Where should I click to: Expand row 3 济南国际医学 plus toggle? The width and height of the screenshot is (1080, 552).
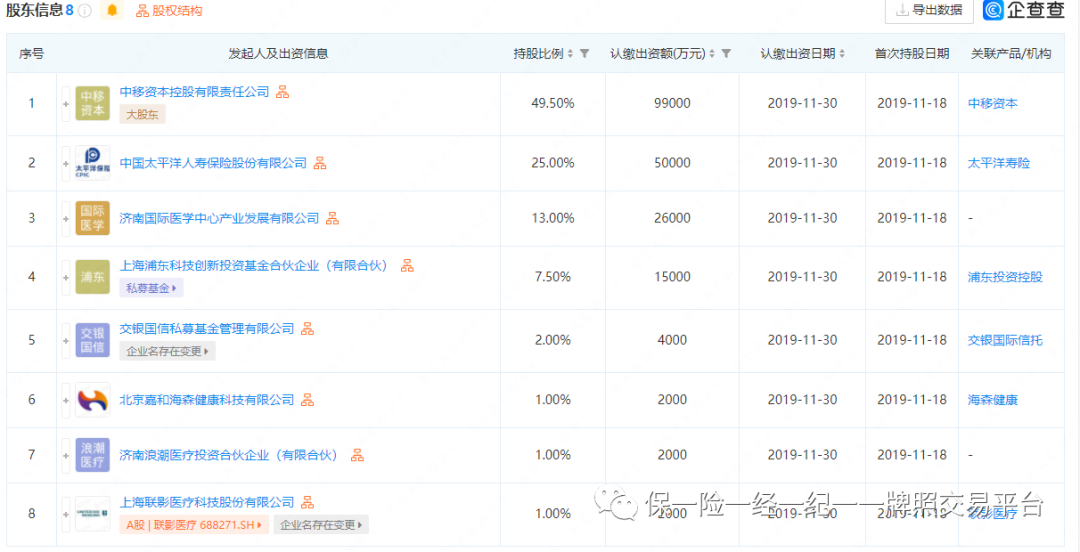pyautogui.click(x=66, y=218)
